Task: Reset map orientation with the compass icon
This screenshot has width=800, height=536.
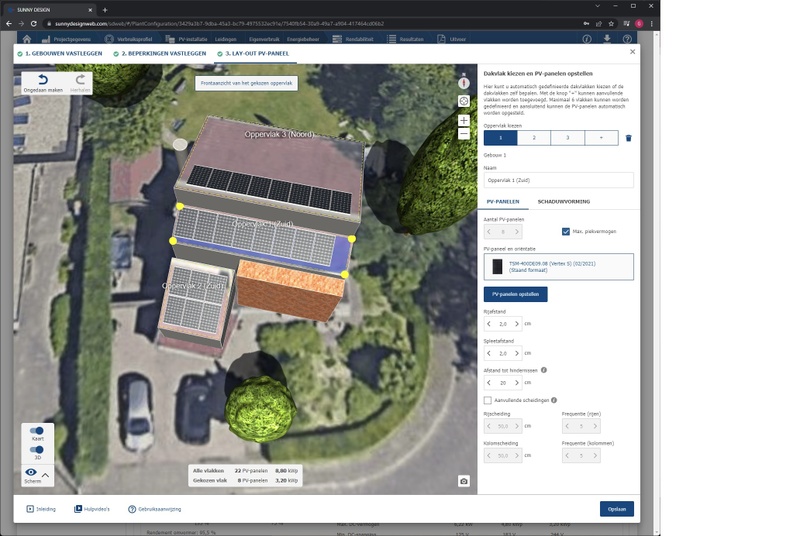Action: pos(463,83)
